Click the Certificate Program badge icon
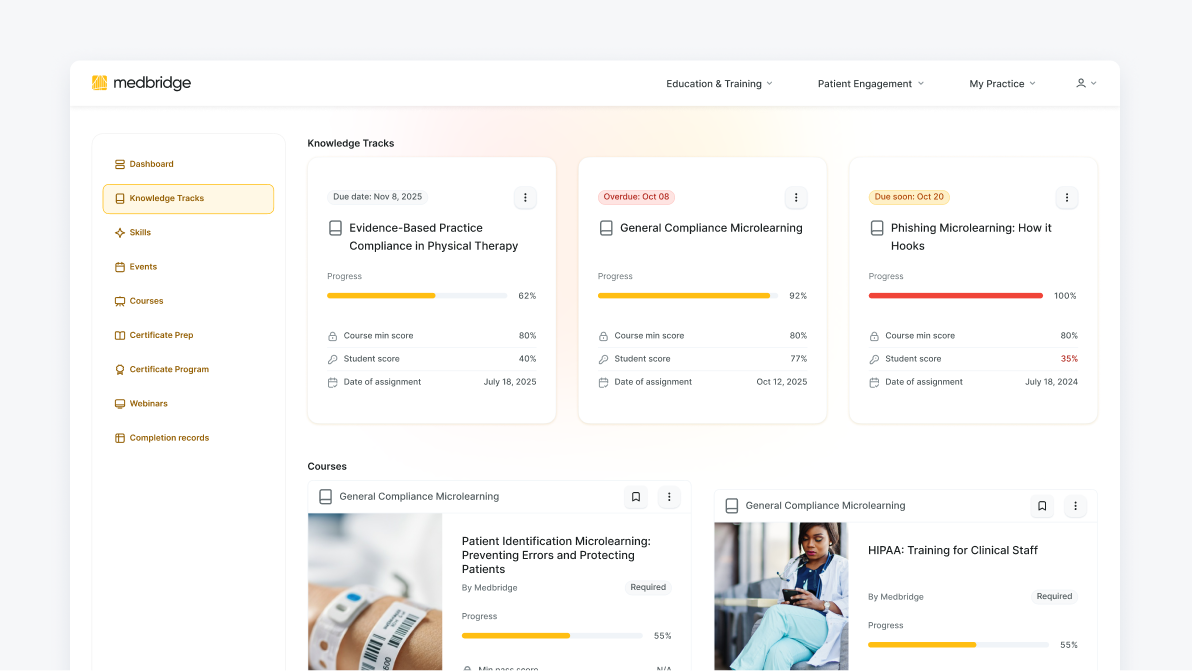 (119, 369)
